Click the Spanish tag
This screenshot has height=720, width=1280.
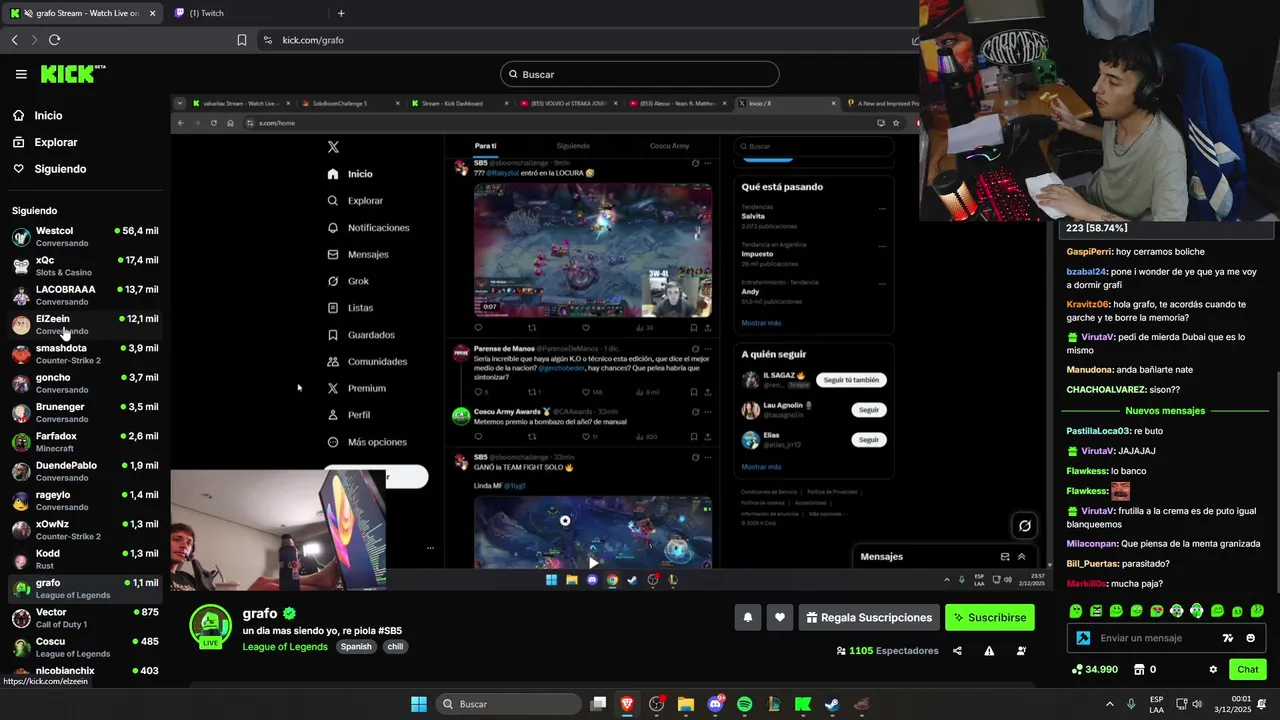pyautogui.click(x=356, y=647)
